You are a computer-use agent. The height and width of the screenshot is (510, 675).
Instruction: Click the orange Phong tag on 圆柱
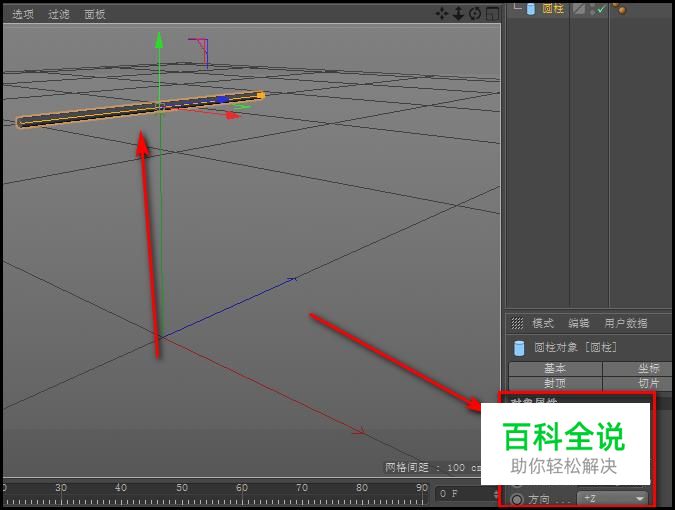(x=619, y=8)
